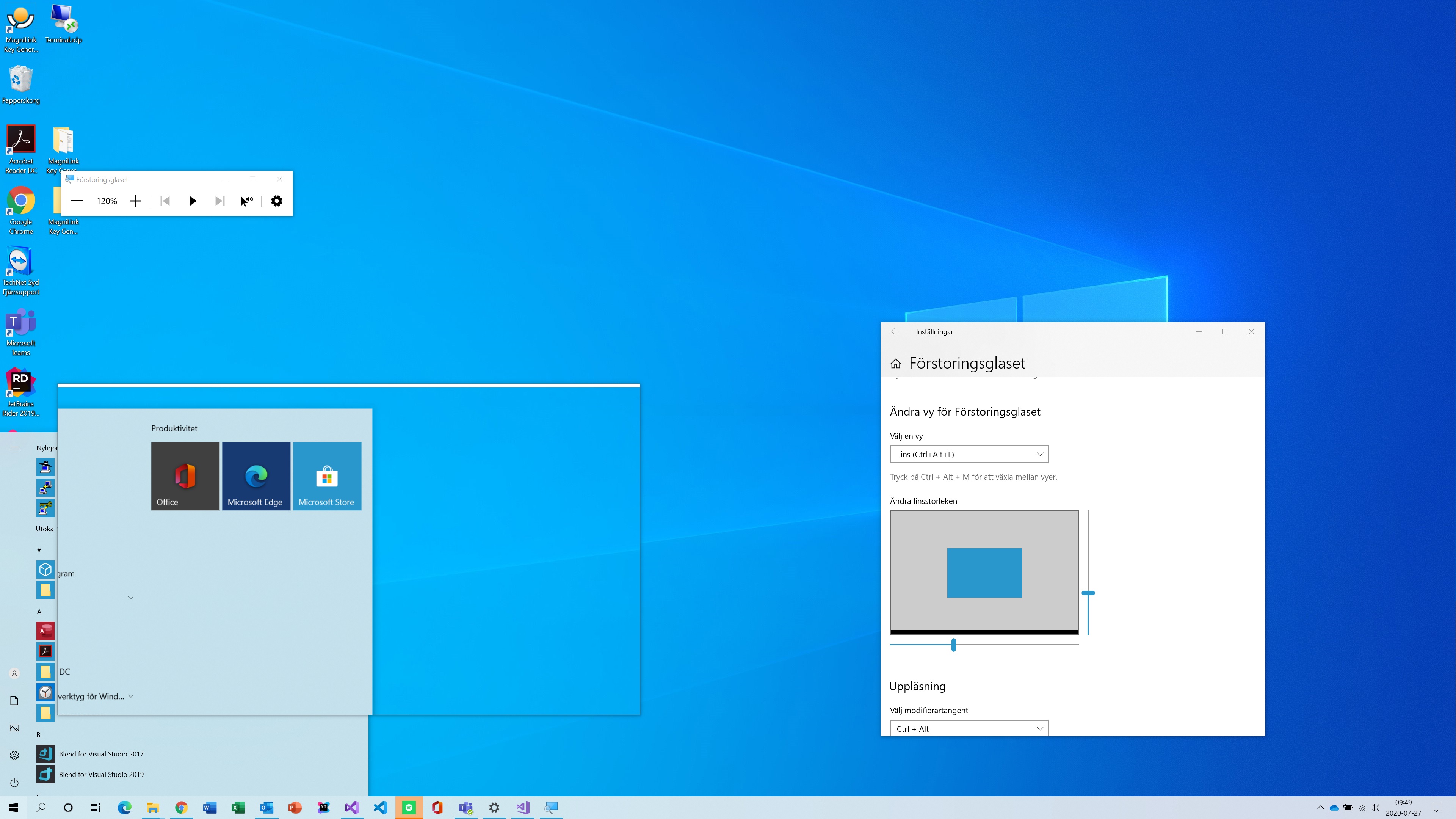Zoom in using the Magnifier plus icon
This screenshot has height=819, width=1456.
(135, 201)
